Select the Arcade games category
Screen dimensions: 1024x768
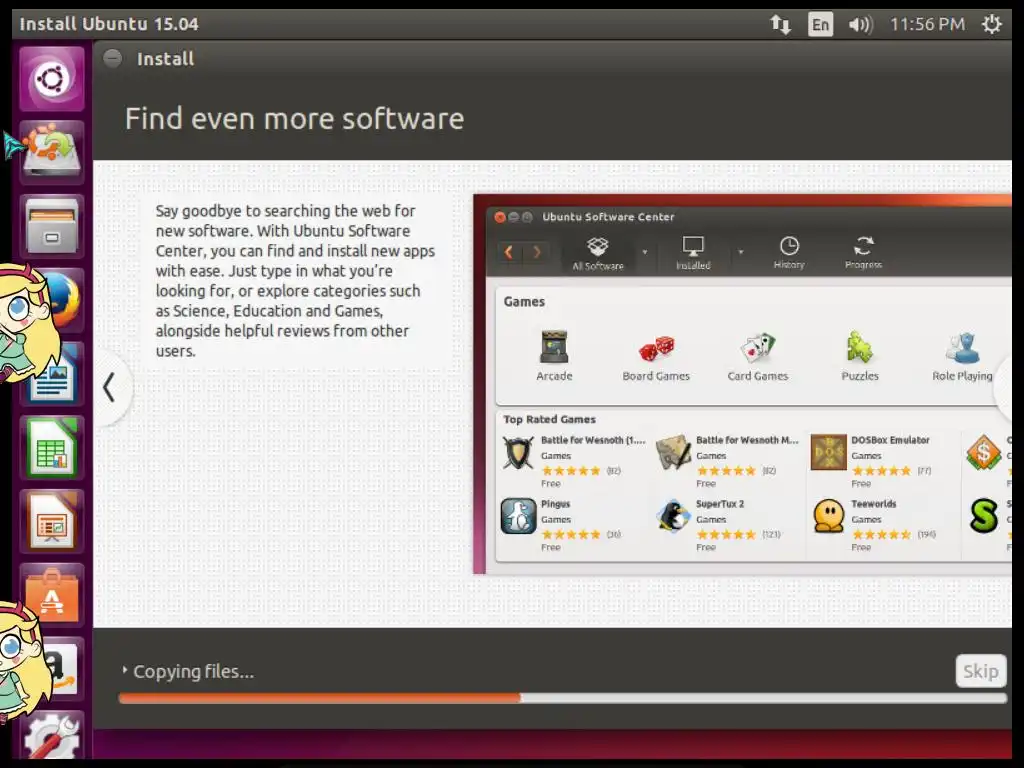554,356
